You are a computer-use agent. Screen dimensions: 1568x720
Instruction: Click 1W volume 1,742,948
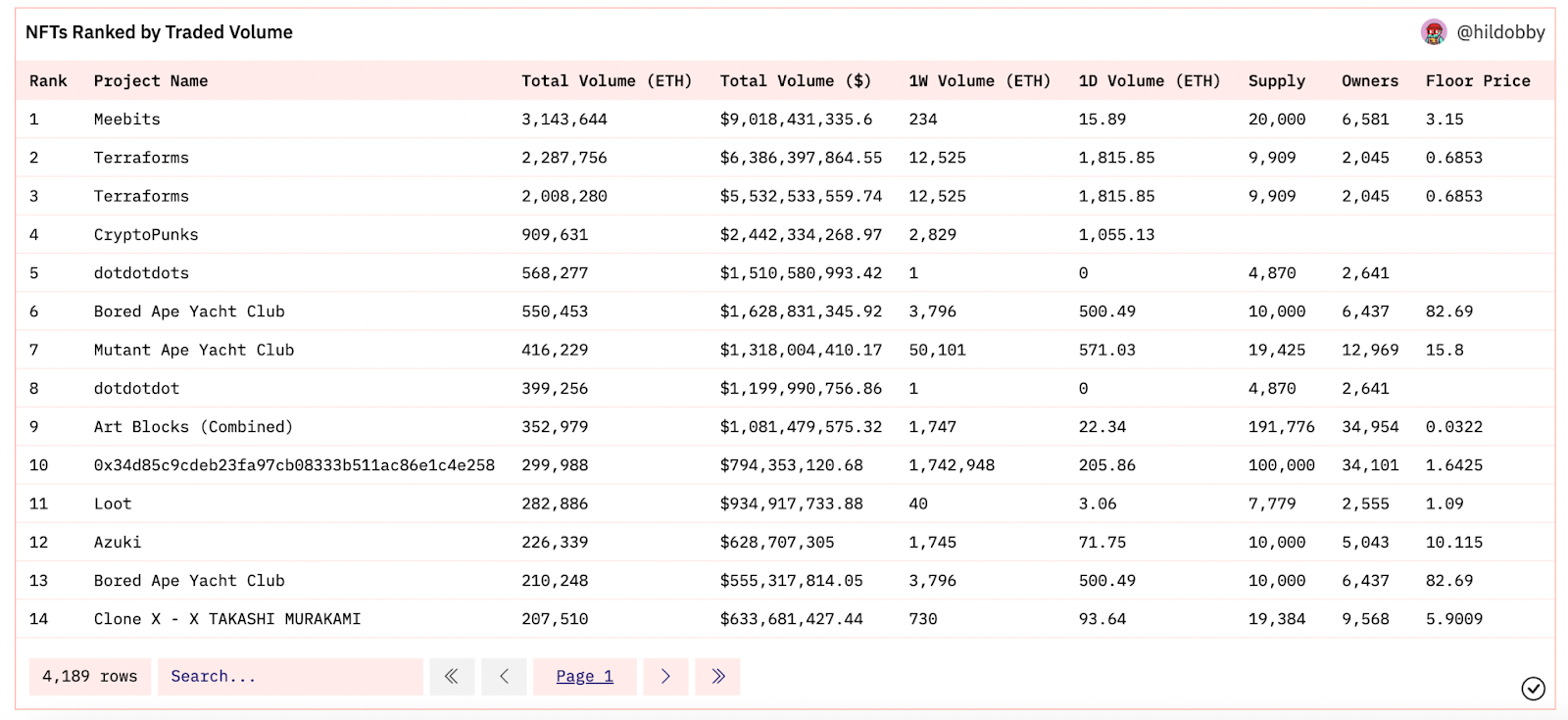952,465
